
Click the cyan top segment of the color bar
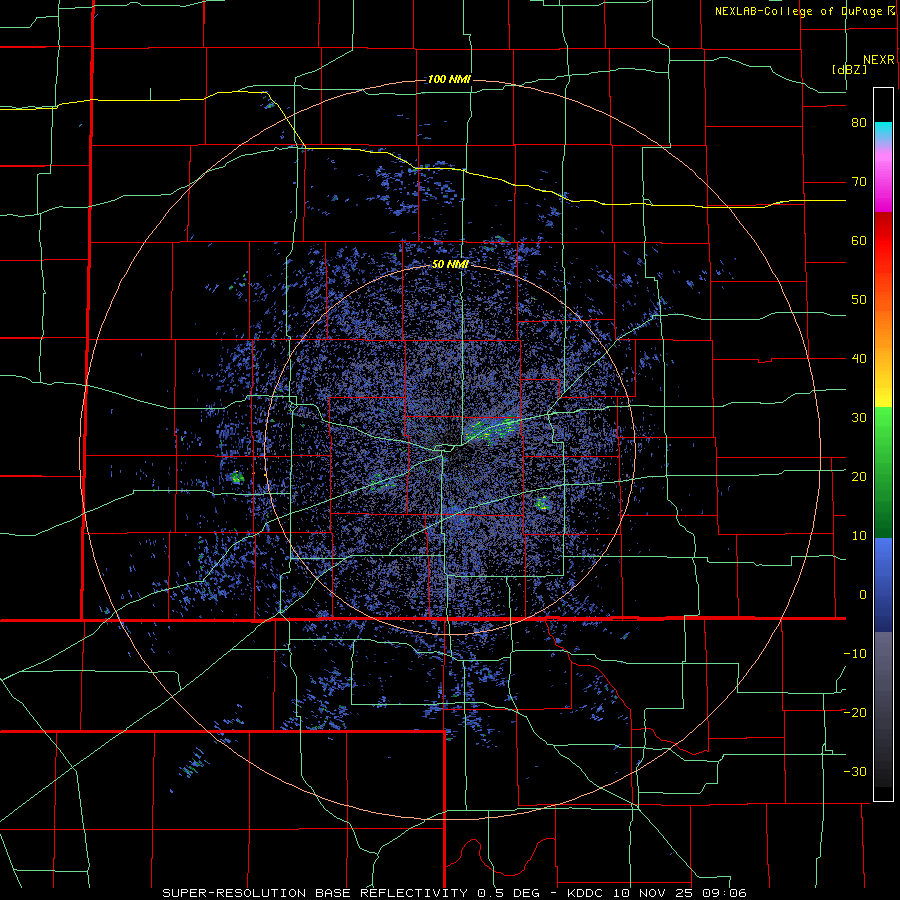[x=883, y=131]
